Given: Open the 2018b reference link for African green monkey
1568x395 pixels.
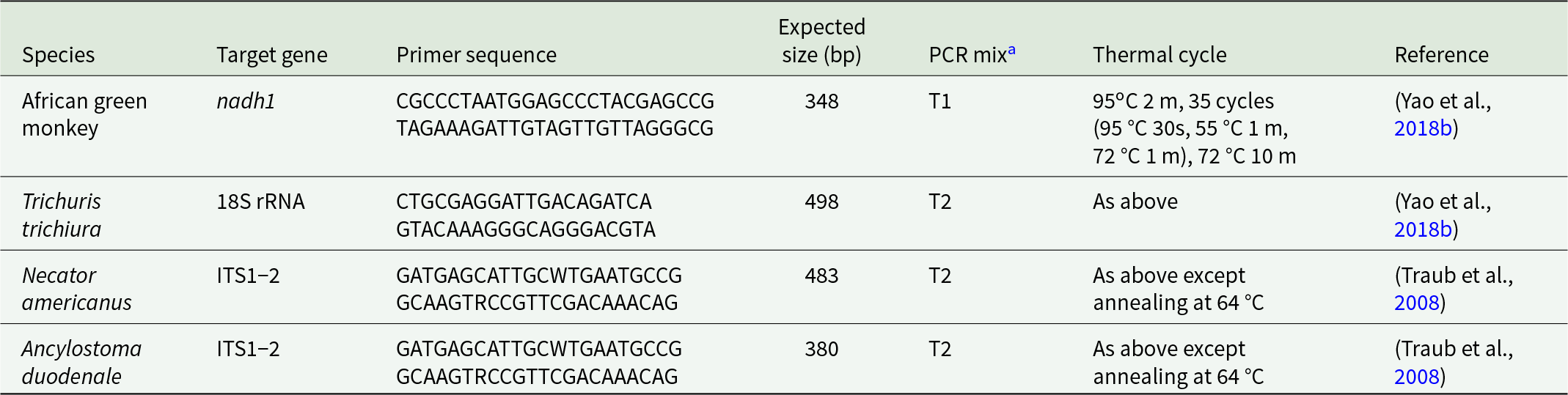Looking at the screenshot, I should [x=1423, y=128].
